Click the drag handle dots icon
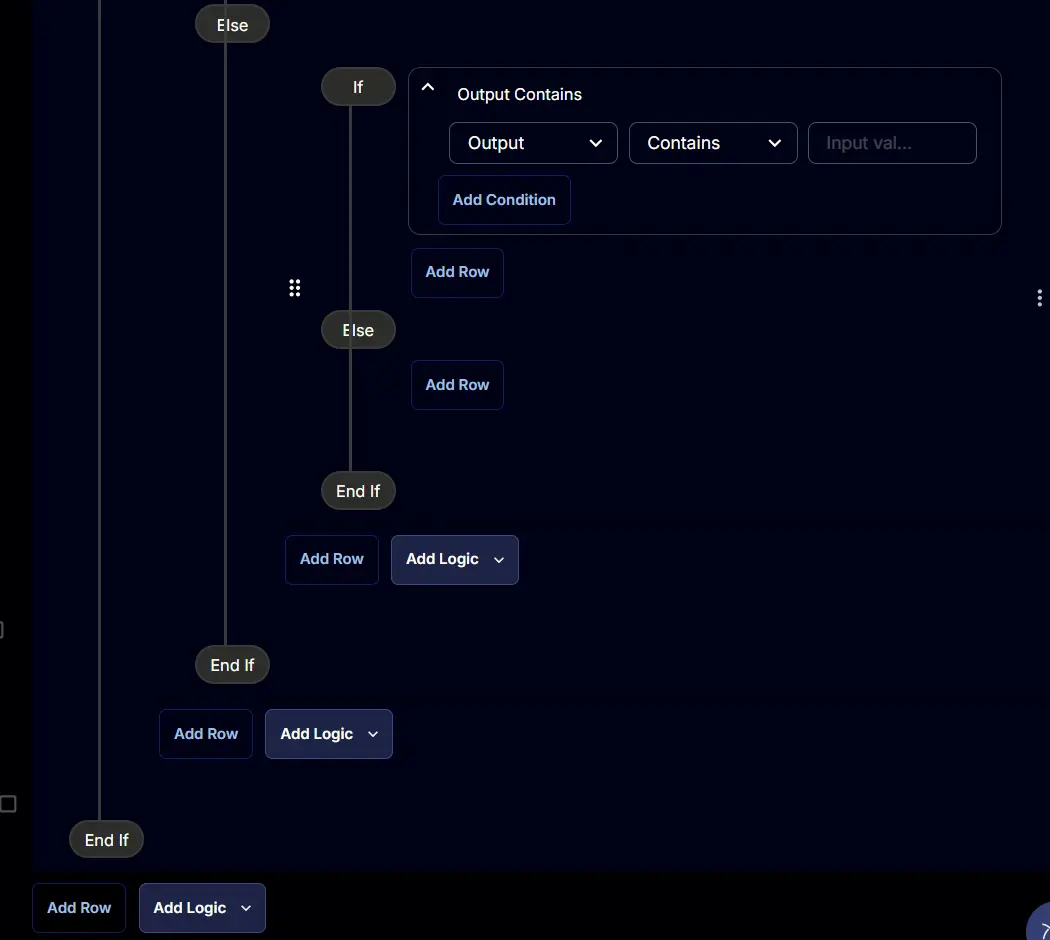This screenshot has width=1050, height=940. [x=295, y=288]
